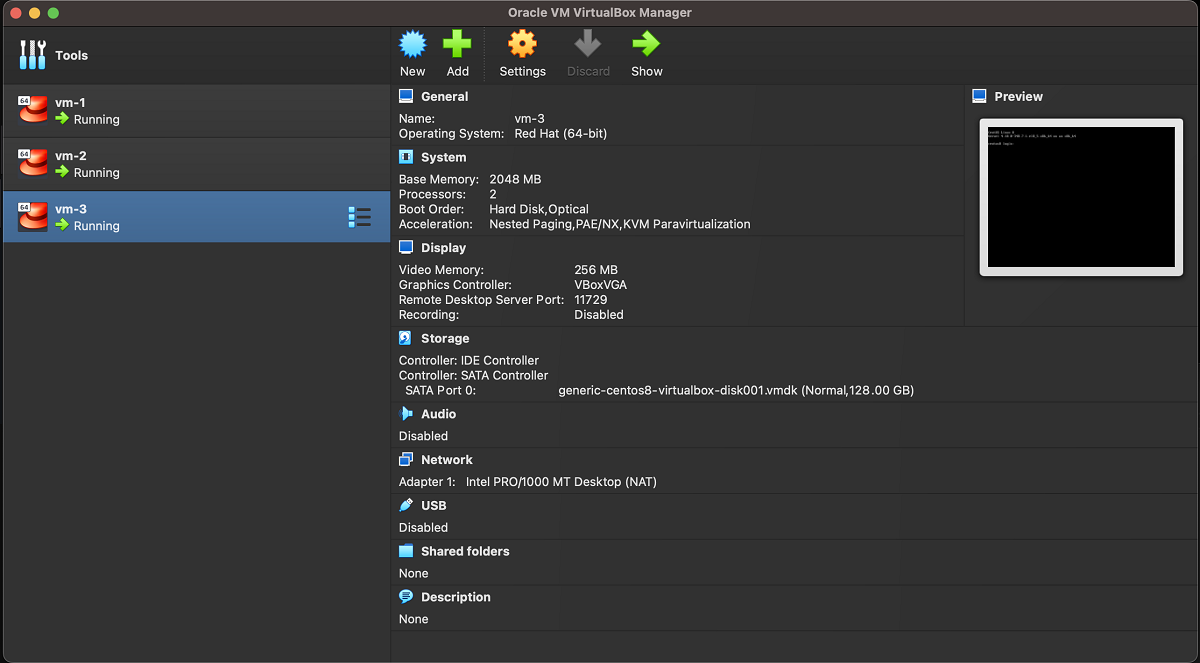Select the vm-2 machine name
This screenshot has width=1200, height=663.
[70, 156]
